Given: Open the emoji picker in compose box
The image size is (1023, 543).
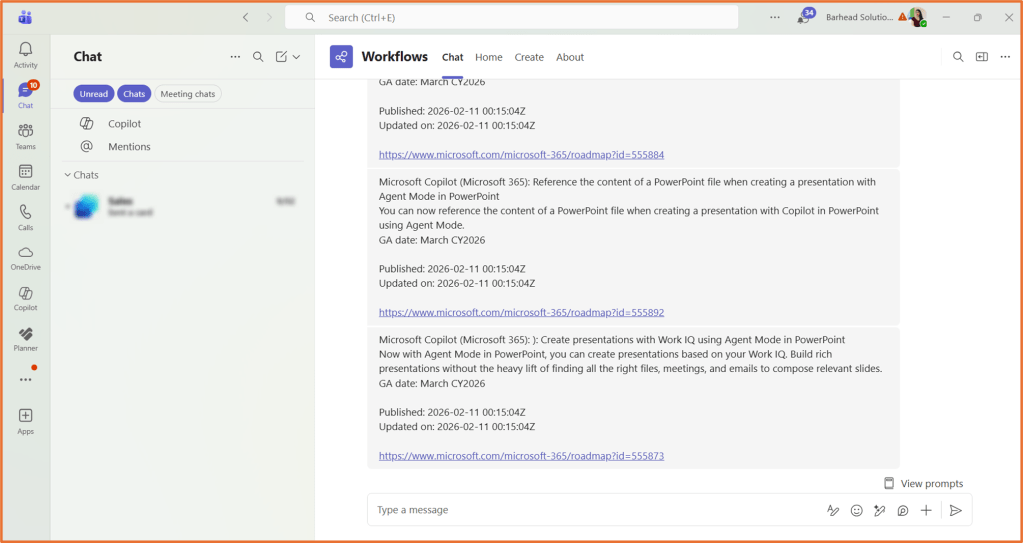Looking at the screenshot, I should coord(856,510).
